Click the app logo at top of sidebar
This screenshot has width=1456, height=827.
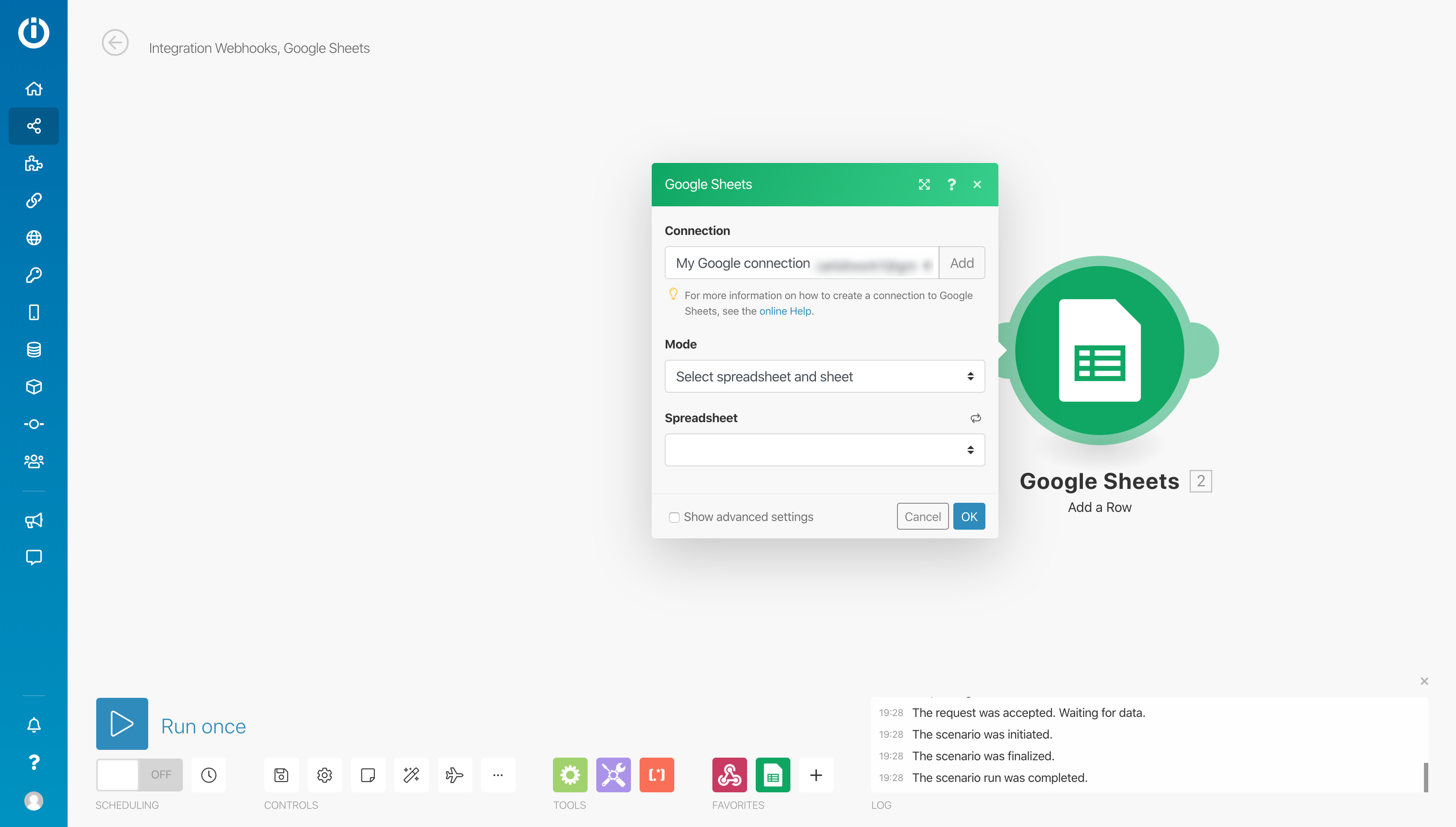click(33, 33)
